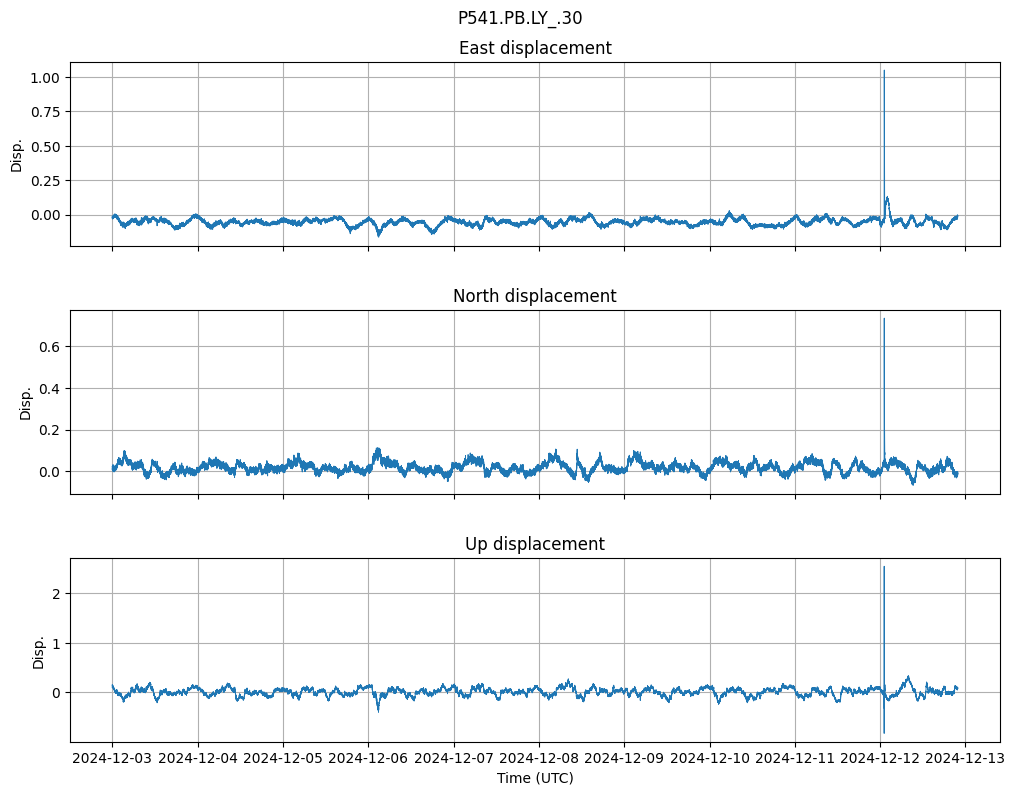
Task: Select the North displacement subplot title
Action: pos(535,296)
